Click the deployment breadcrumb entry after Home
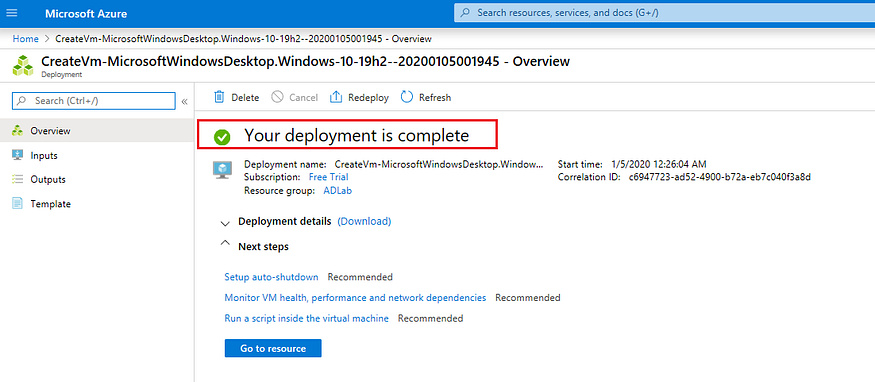Viewport: 875px width, 382px height. click(x=243, y=39)
